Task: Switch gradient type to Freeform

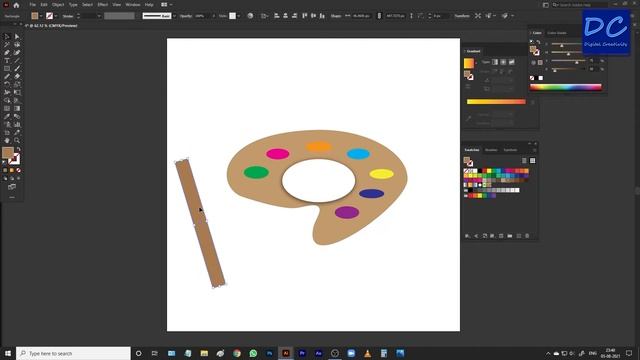Action: [x=511, y=62]
